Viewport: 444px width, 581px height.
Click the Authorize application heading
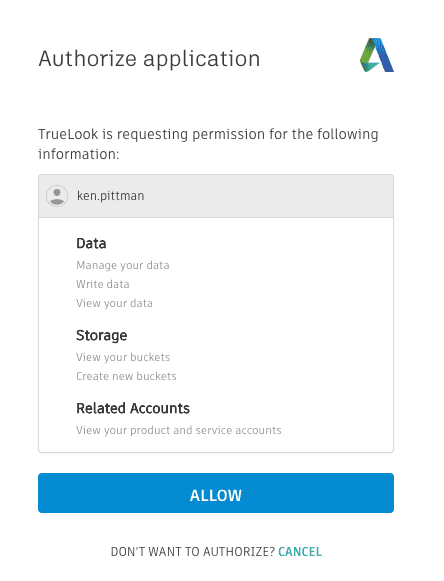point(149,59)
